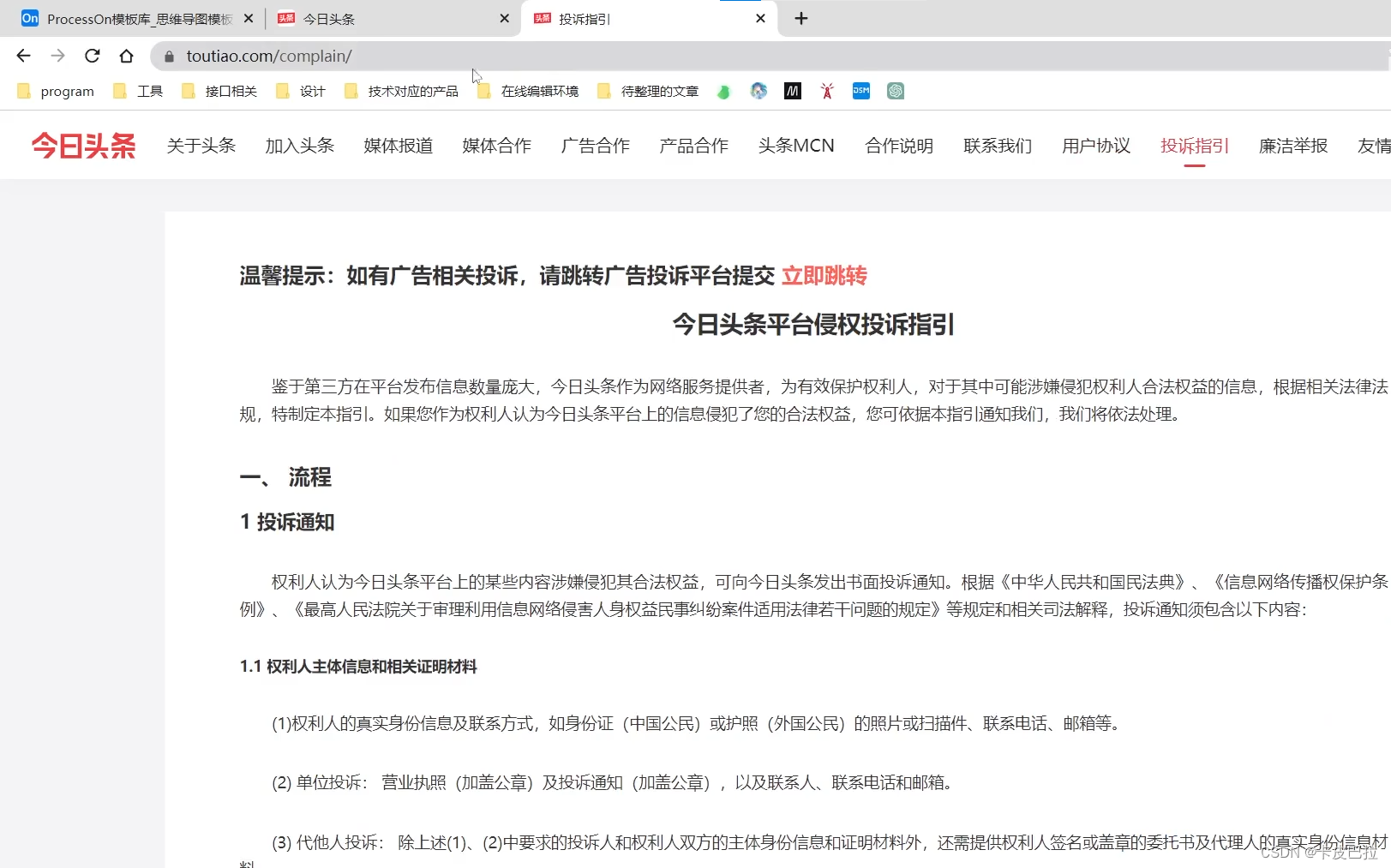This screenshot has height=868, width=1391.
Task: Open the 设计 bookmarks folder
Action: tap(301, 91)
